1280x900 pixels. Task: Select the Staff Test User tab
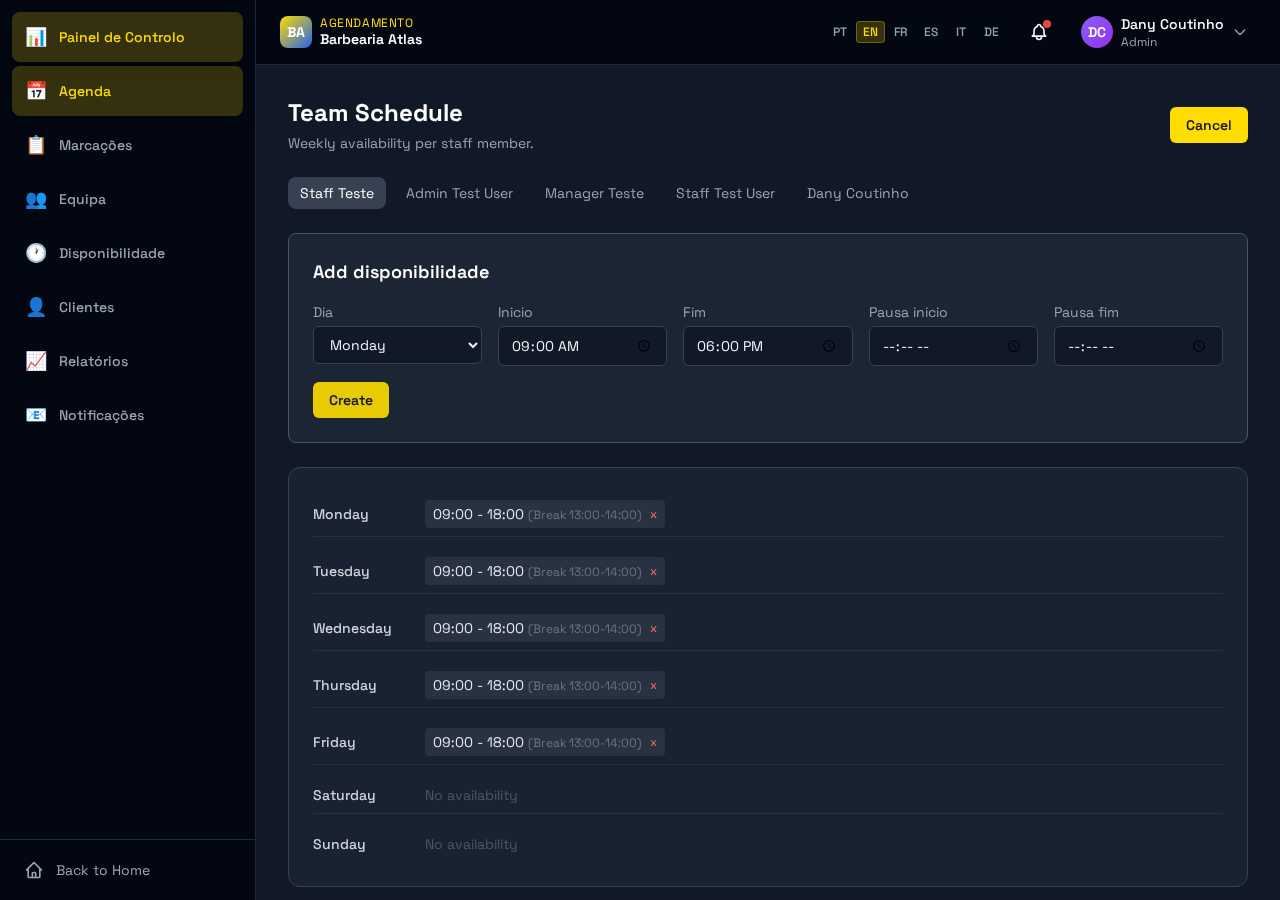(x=725, y=193)
